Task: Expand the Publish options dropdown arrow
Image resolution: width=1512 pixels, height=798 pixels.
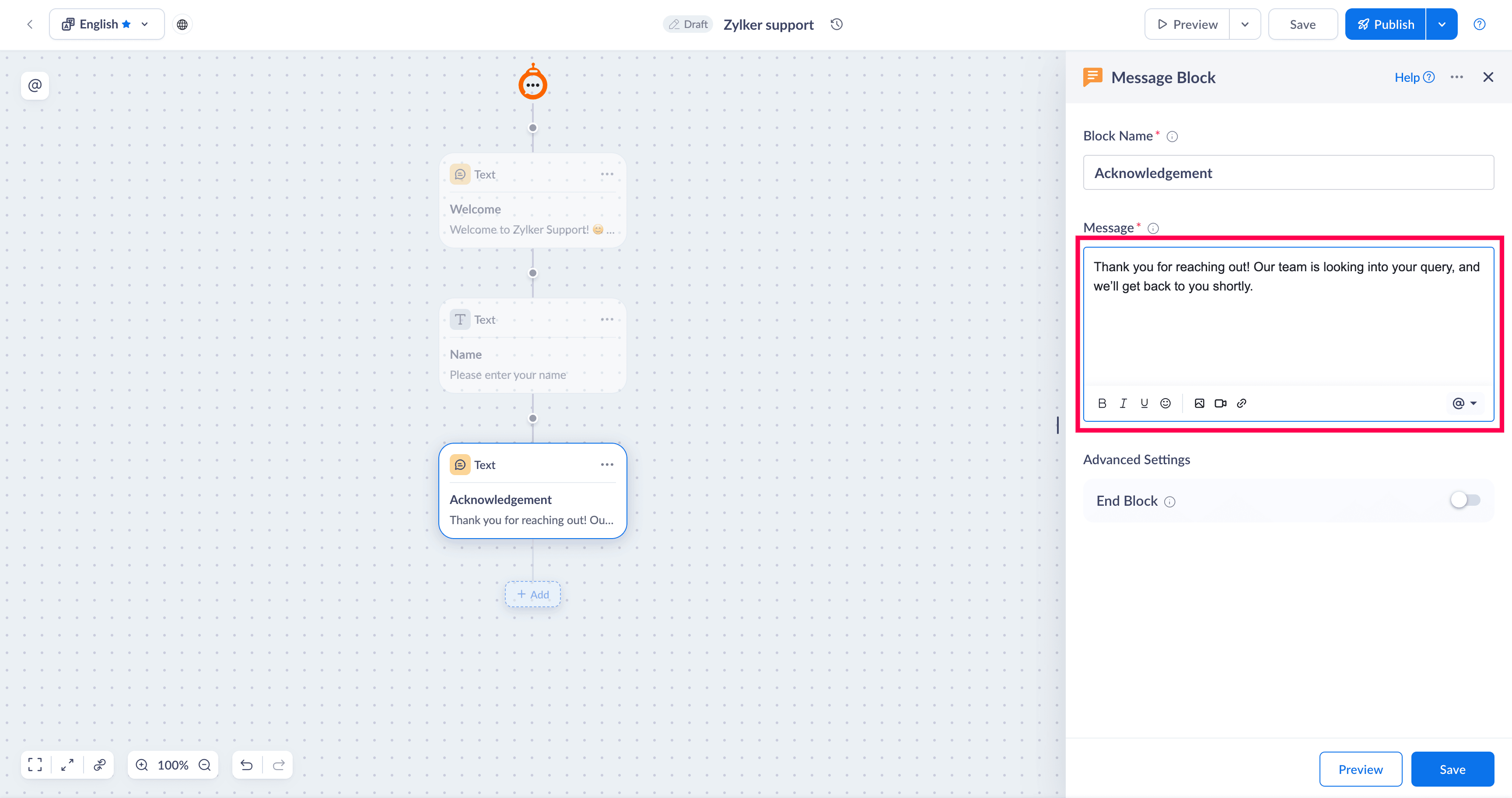Action: tap(1442, 24)
